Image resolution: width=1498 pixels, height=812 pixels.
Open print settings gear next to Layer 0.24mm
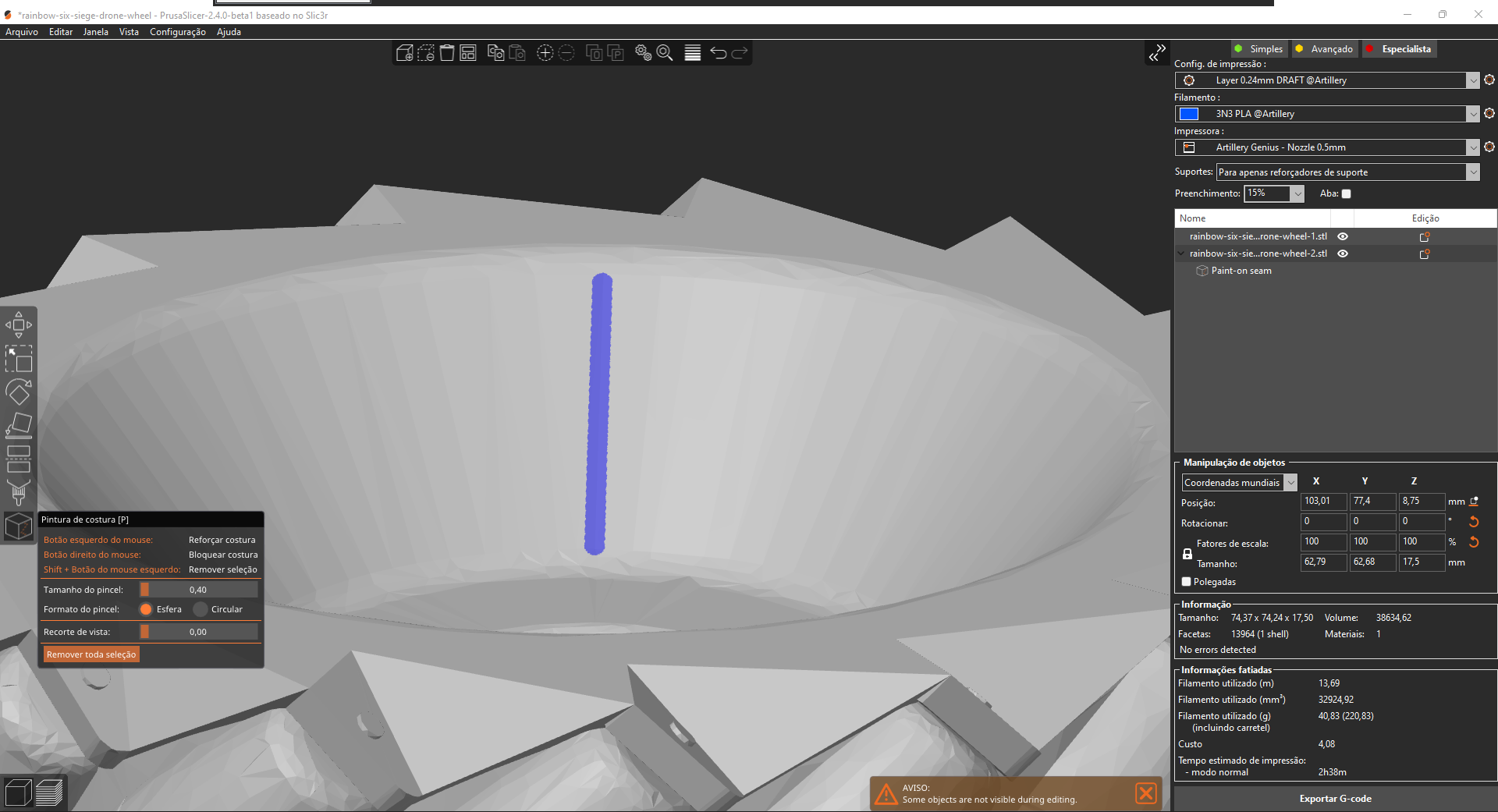pos(1489,80)
